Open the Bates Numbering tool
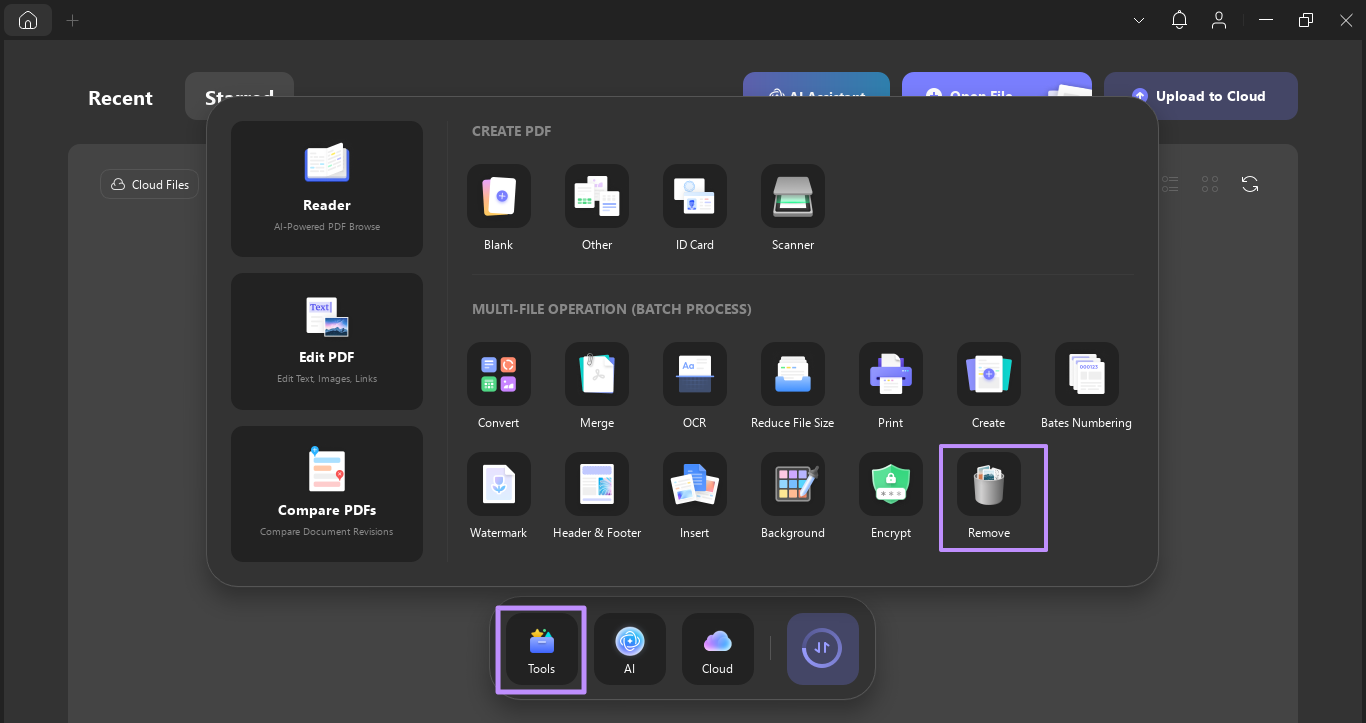The height and width of the screenshot is (723, 1366). [1086, 388]
